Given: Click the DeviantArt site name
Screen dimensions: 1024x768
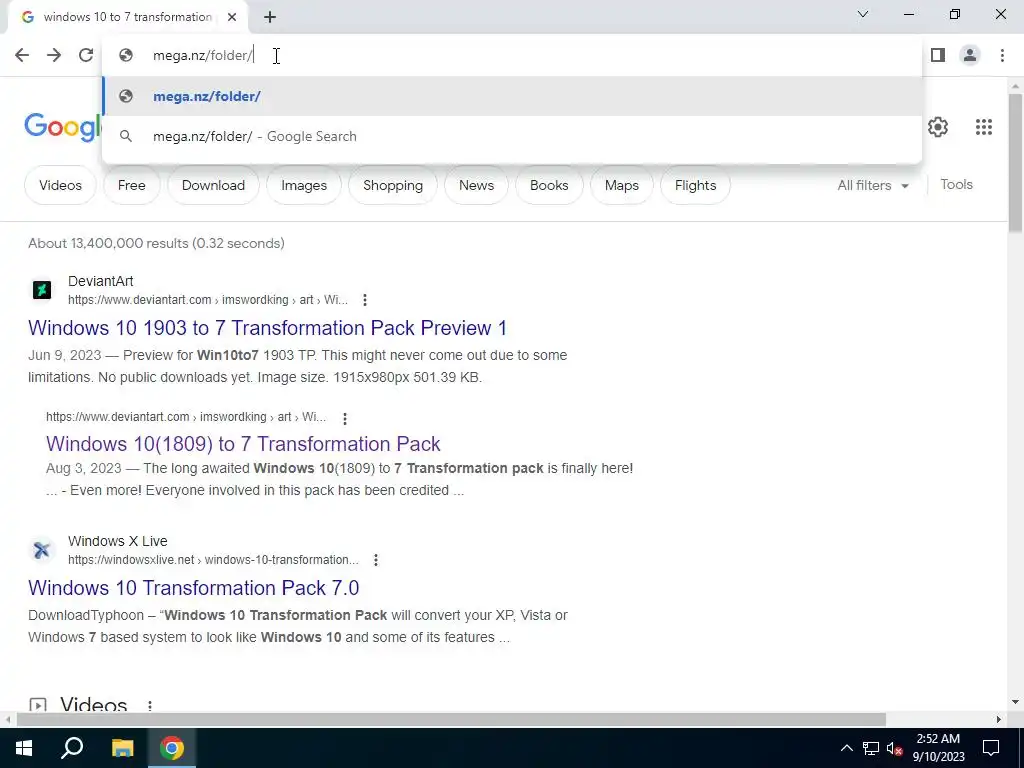Looking at the screenshot, I should click(x=101, y=281).
